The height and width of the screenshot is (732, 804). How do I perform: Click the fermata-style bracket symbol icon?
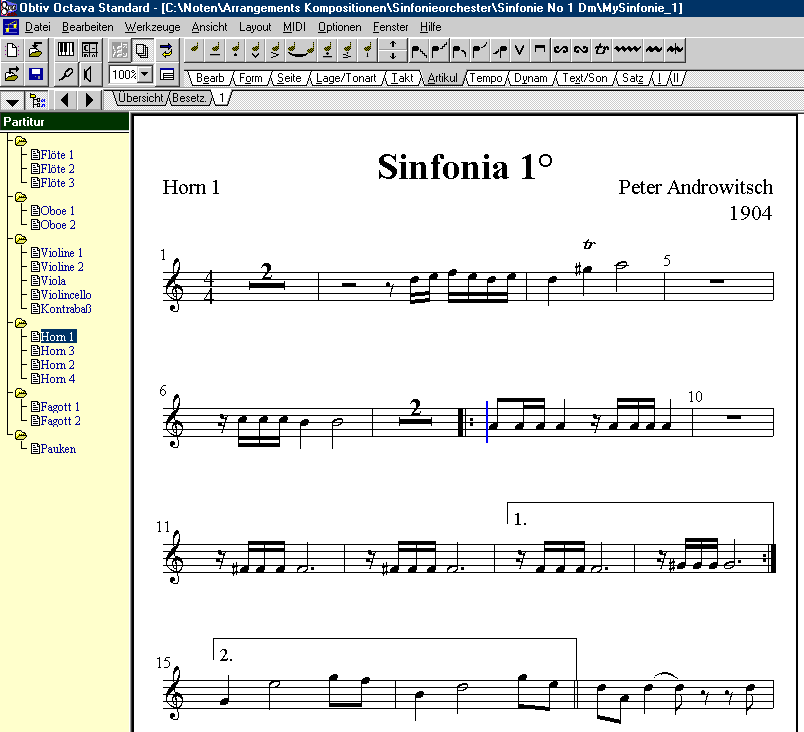(x=540, y=49)
